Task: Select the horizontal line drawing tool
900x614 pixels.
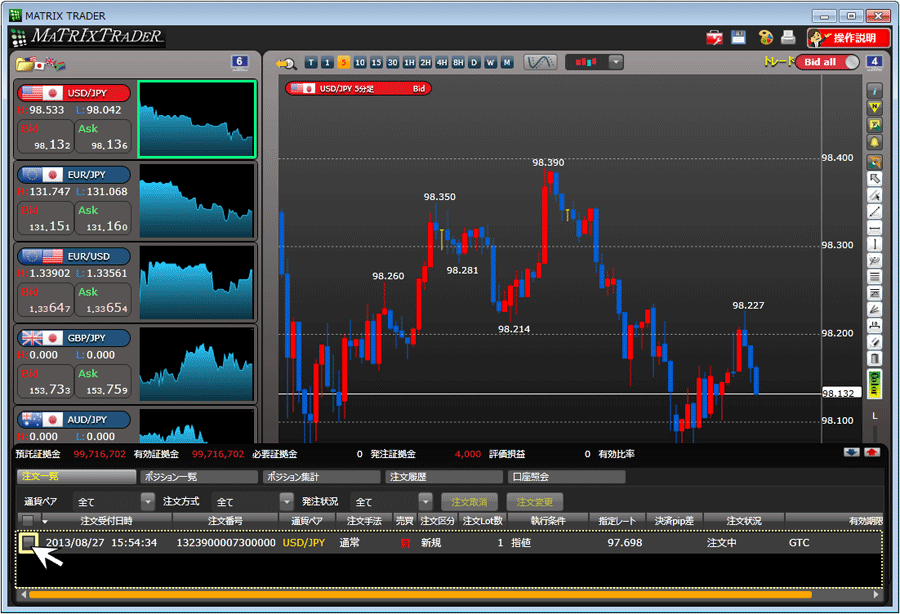Action: point(874,228)
